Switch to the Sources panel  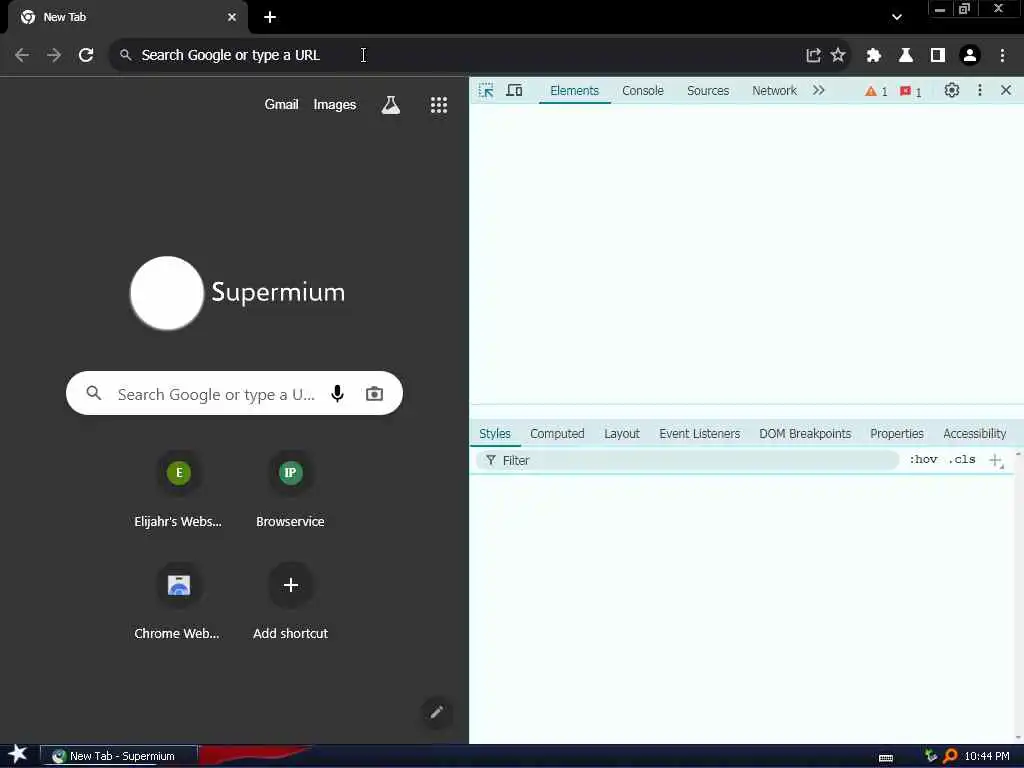(708, 91)
